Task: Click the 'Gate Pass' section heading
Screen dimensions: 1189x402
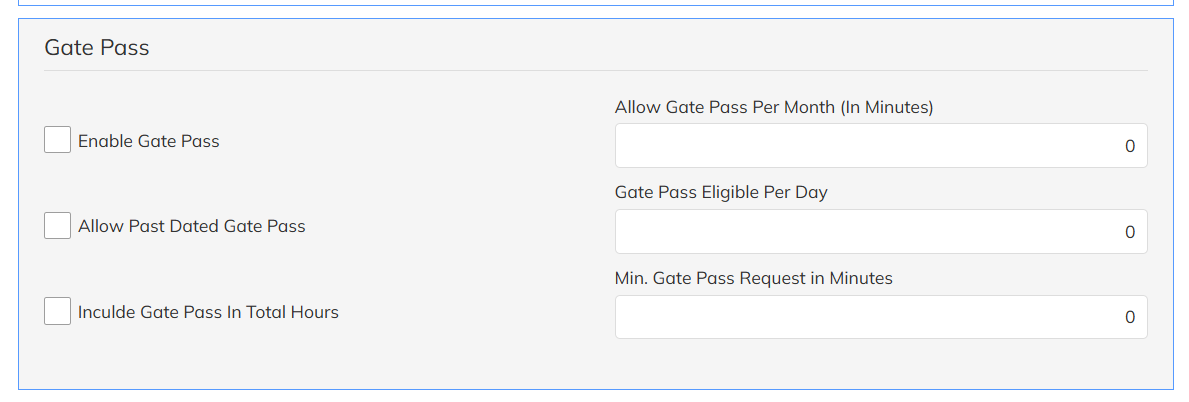Action: click(x=97, y=47)
